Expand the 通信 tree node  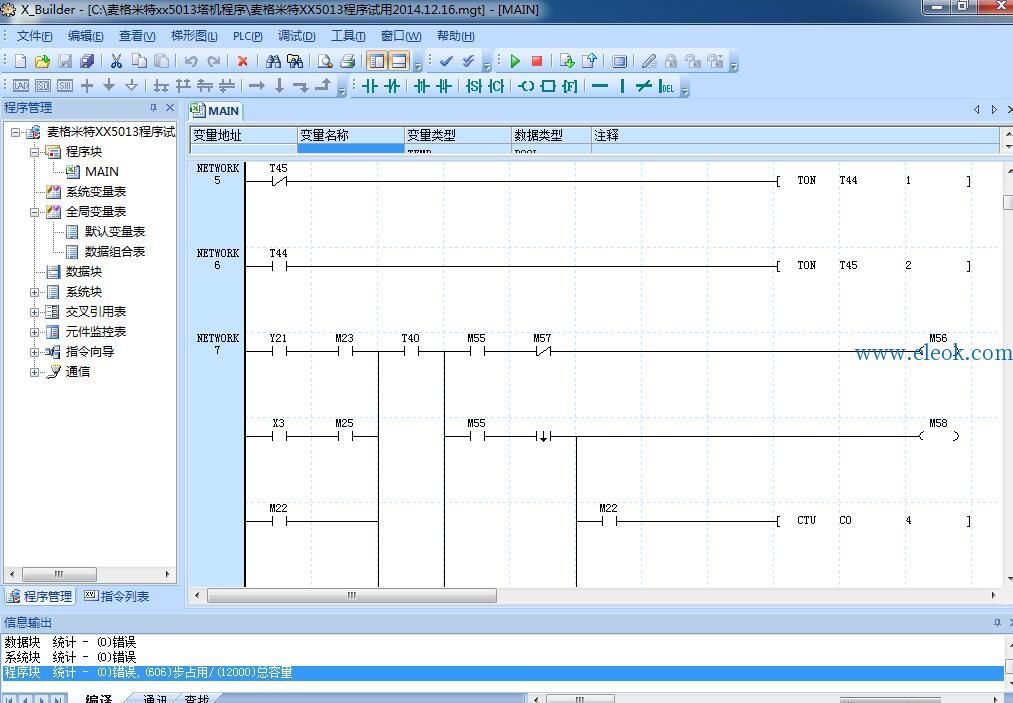point(34,372)
